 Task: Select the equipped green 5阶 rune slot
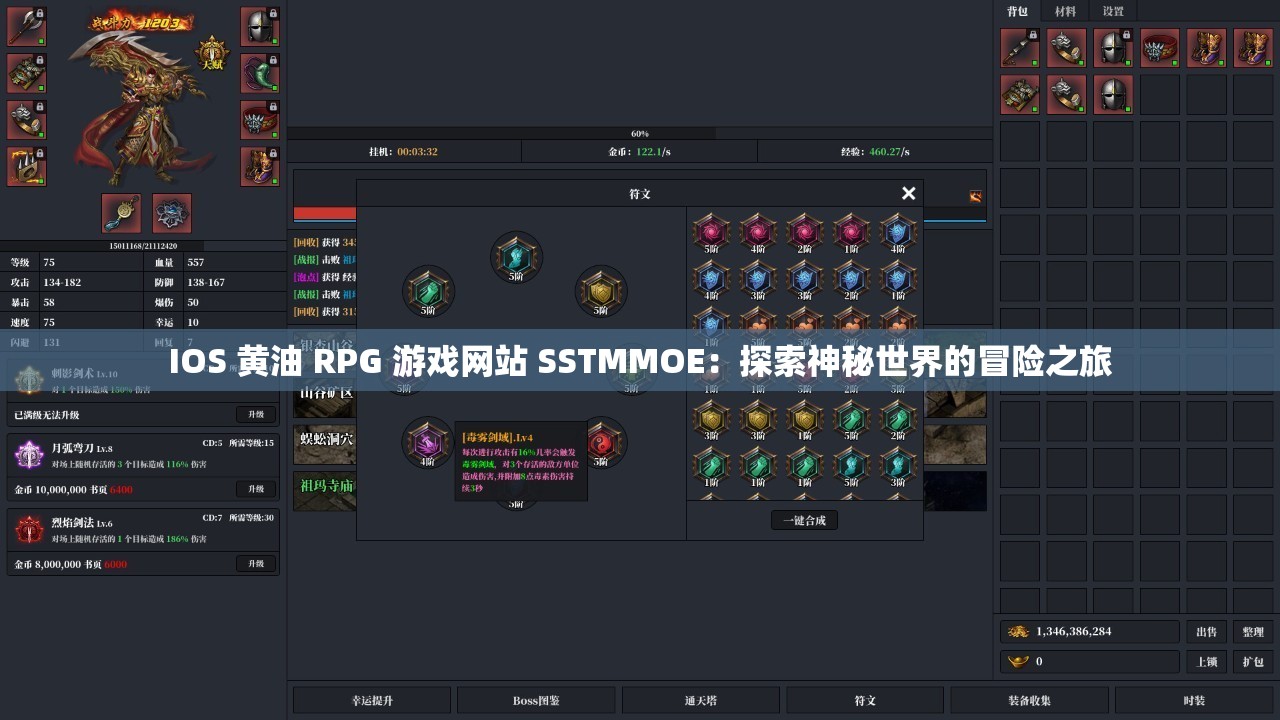coord(428,291)
